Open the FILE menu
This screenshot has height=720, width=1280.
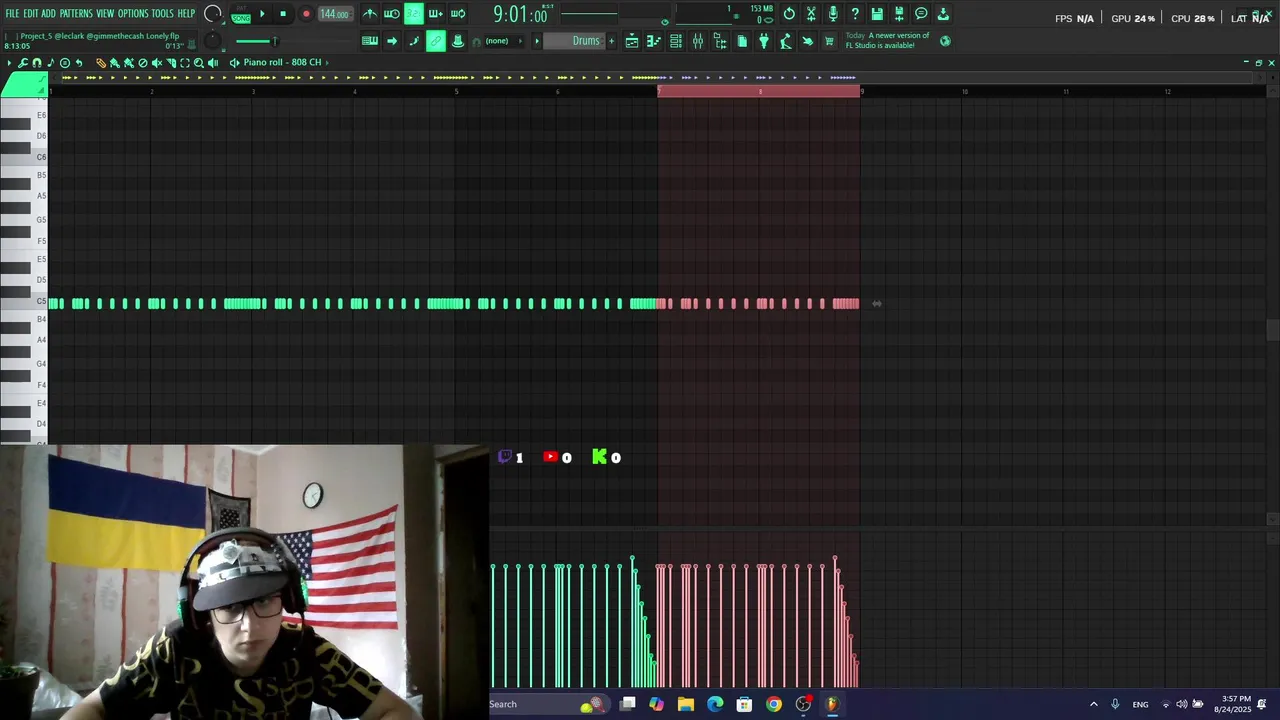pyautogui.click(x=12, y=14)
